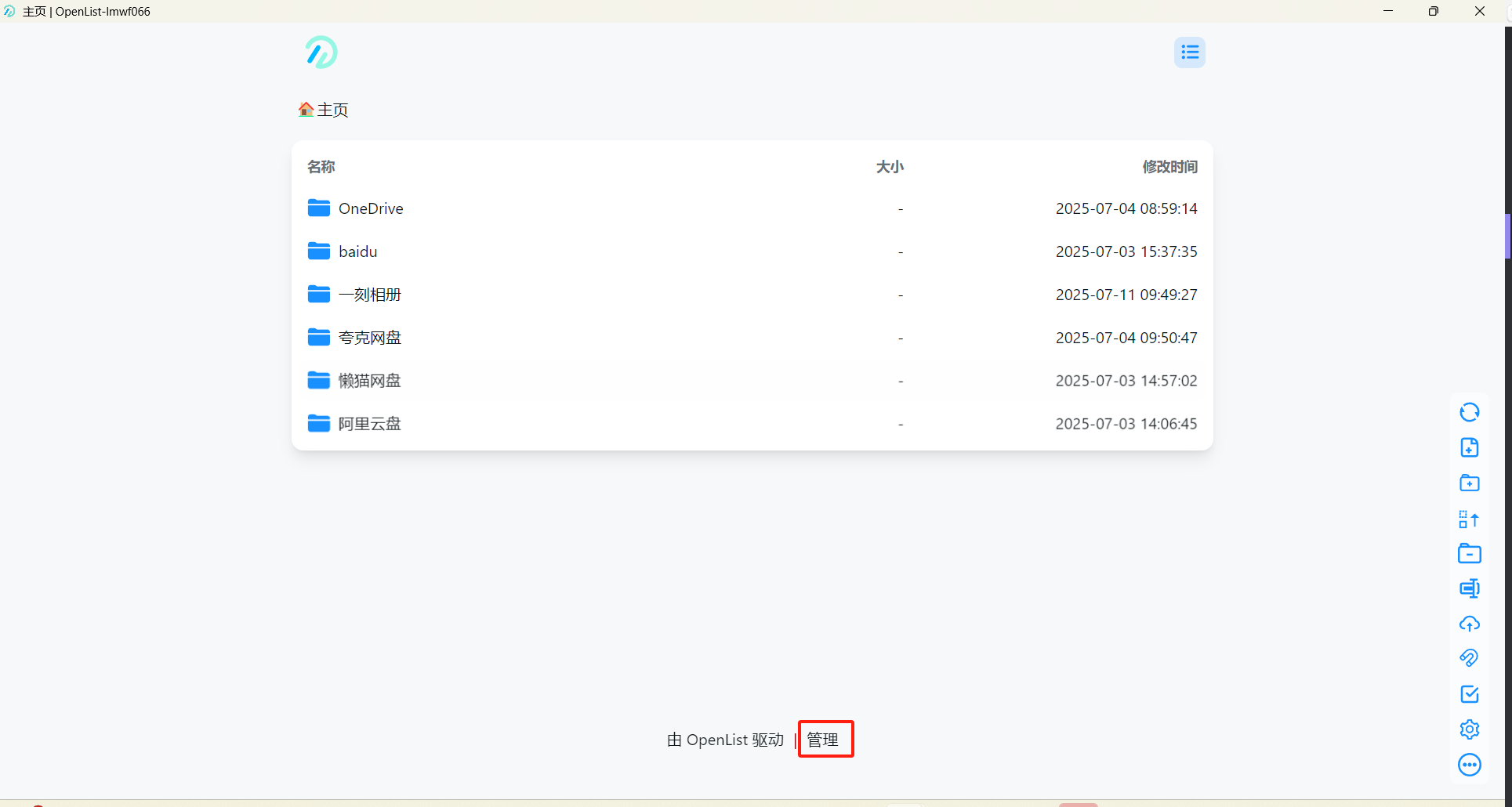
Task: Open the OneDrive folder
Action: tap(752, 208)
